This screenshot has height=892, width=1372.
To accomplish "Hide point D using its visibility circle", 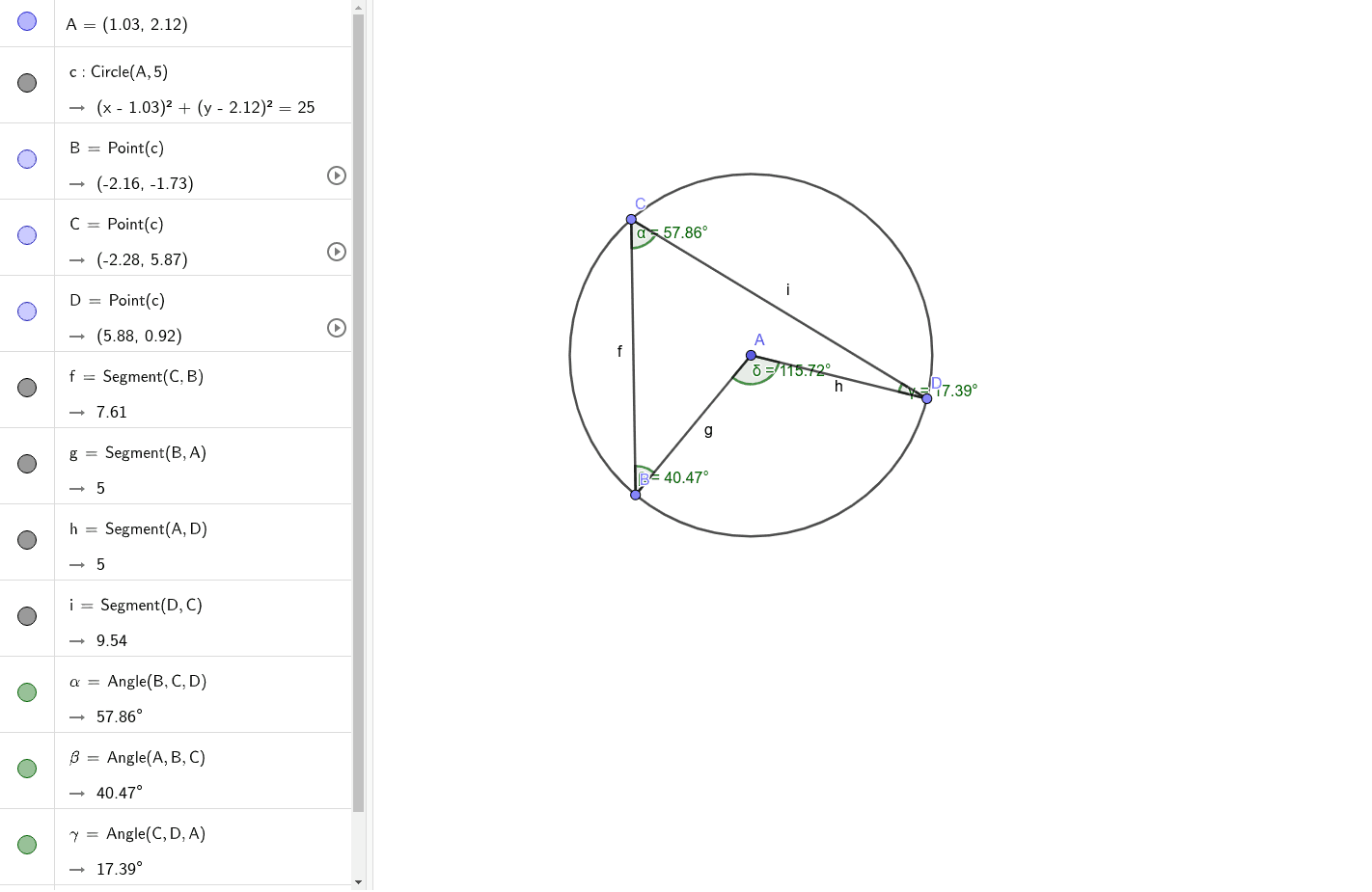I will pyautogui.click(x=27, y=311).
